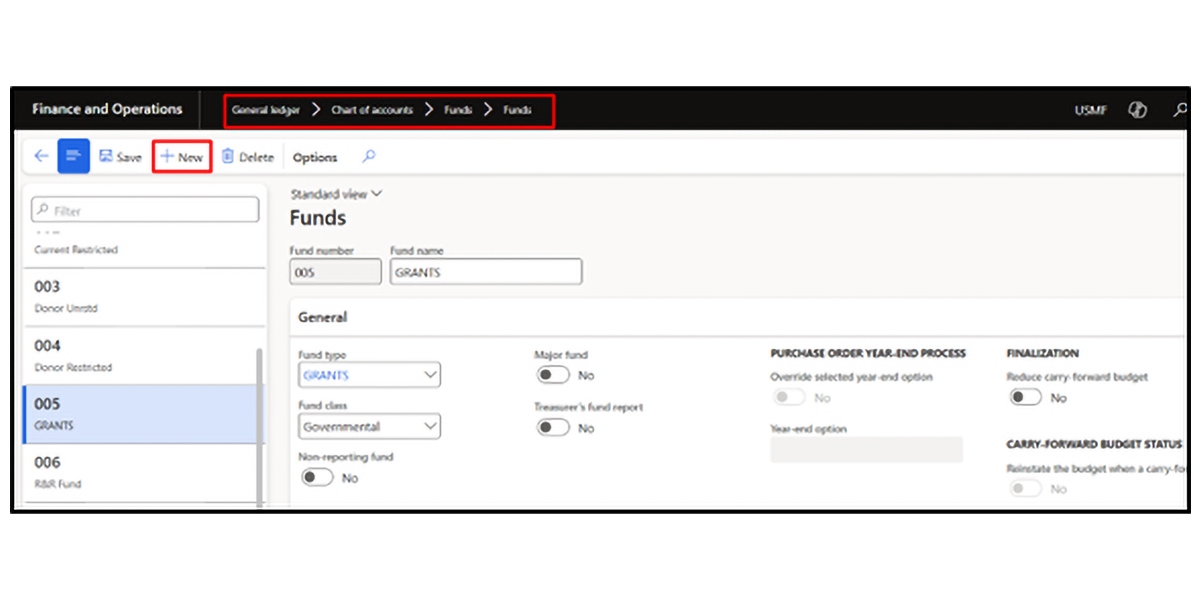Toggle the Major fund switch

point(552,375)
